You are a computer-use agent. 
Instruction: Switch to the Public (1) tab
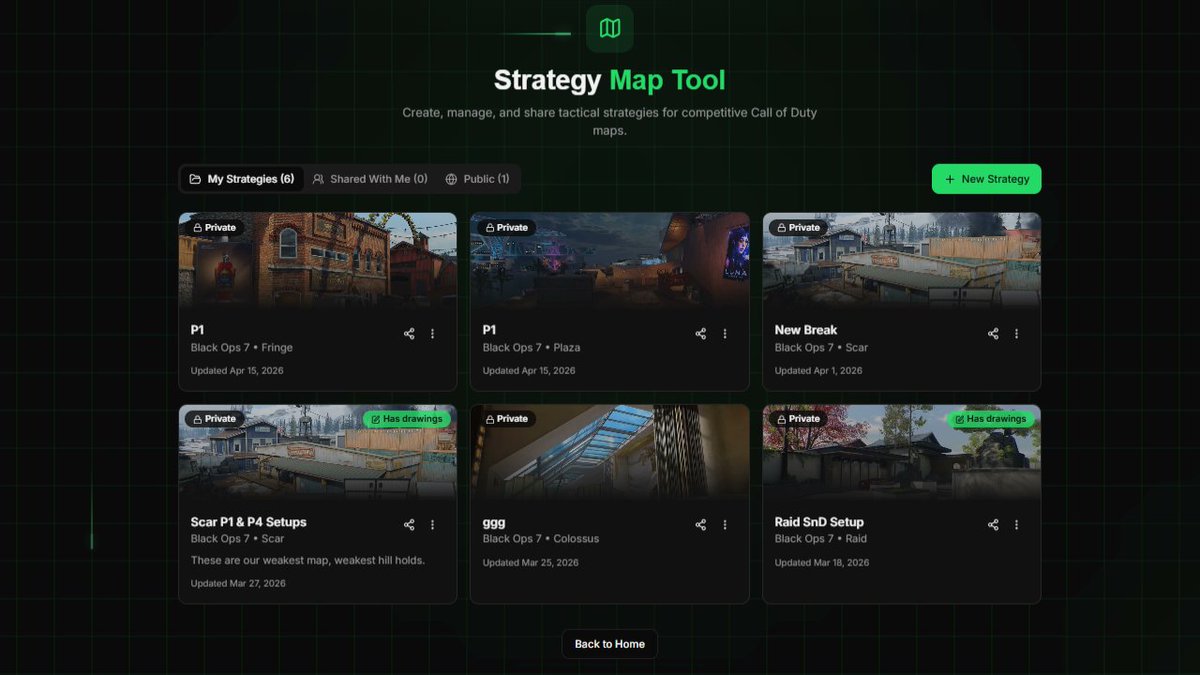coord(477,179)
